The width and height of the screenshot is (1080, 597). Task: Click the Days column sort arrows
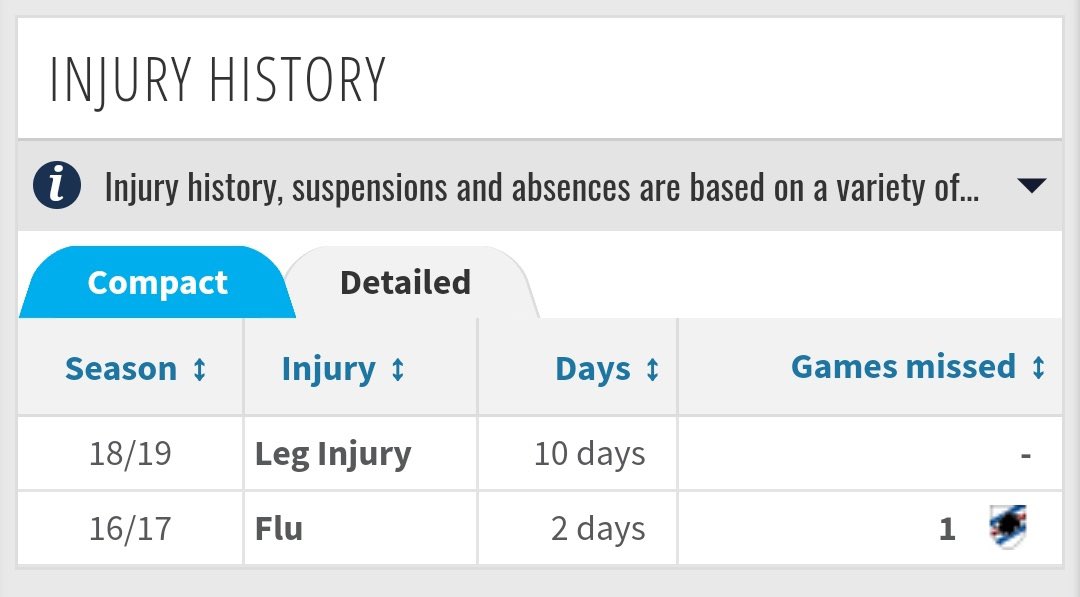coord(652,370)
